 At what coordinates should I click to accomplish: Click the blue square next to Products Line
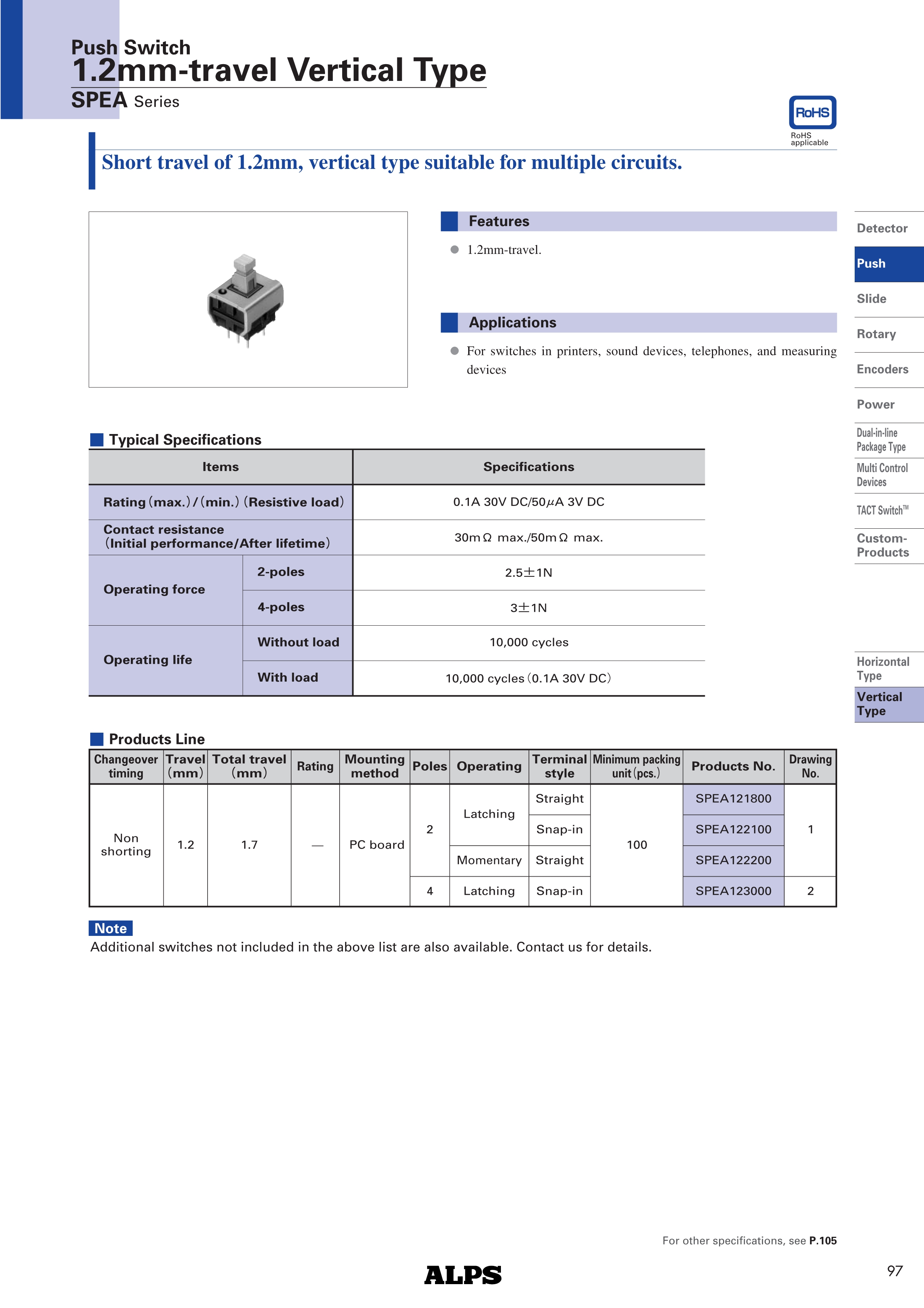[97, 739]
